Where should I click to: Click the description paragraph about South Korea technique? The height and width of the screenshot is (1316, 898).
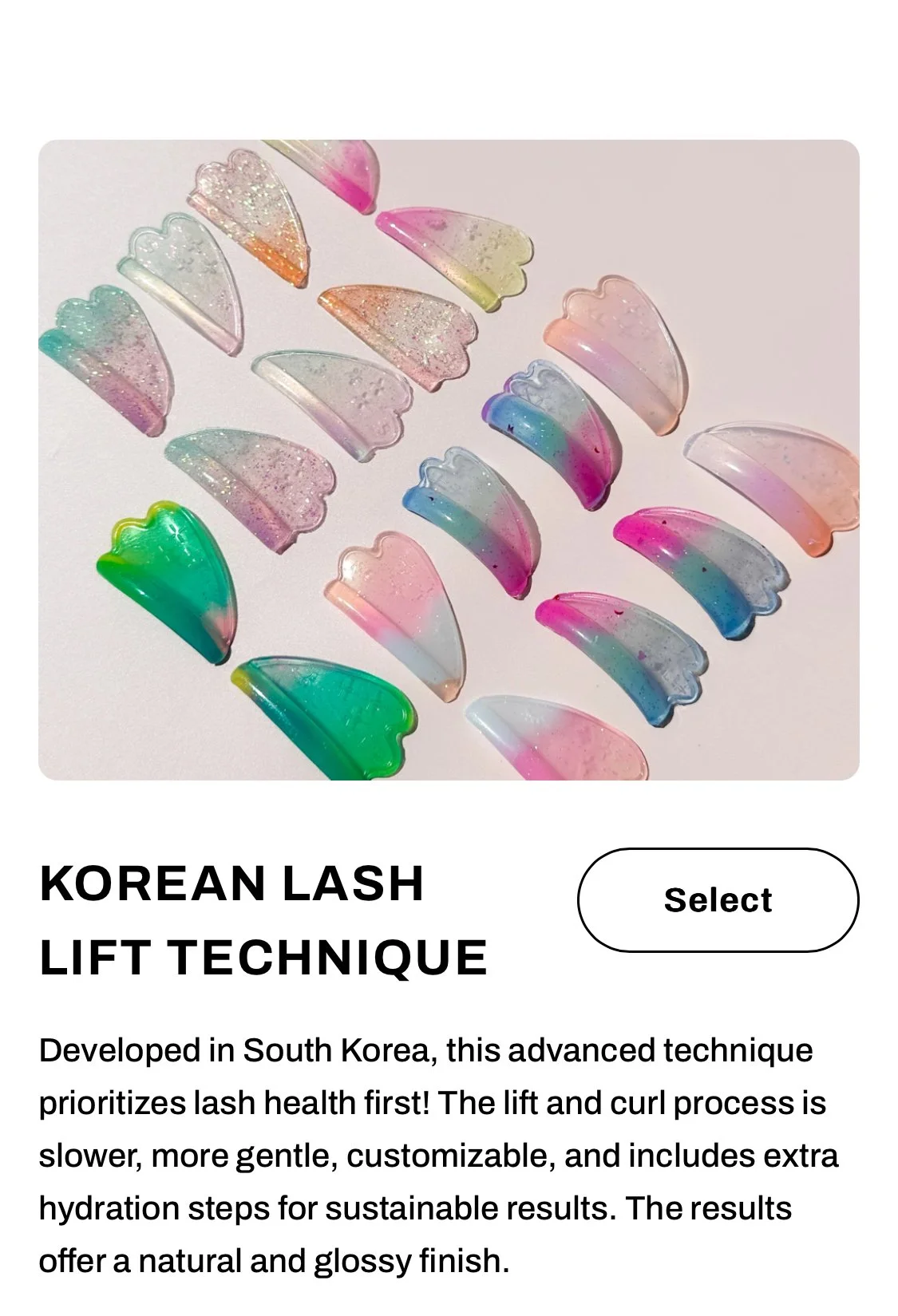click(438, 1155)
